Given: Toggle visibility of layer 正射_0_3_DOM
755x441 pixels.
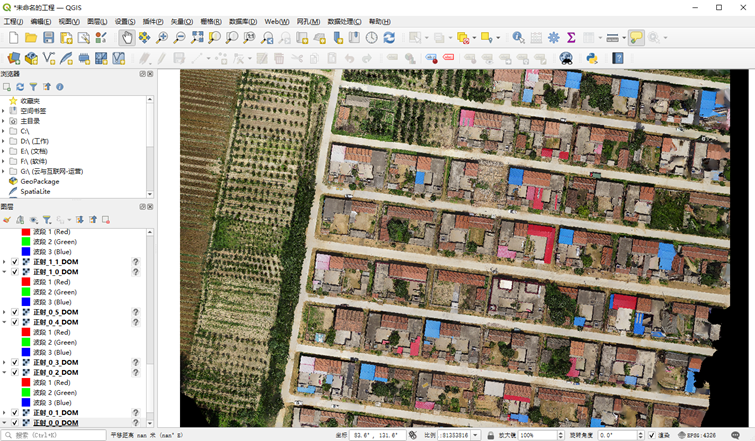Looking at the screenshot, I should coord(15,363).
